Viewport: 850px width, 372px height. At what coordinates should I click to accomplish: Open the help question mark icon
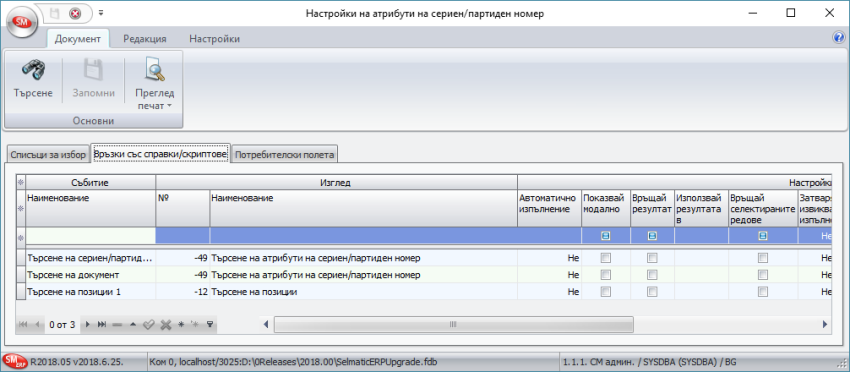[x=838, y=37]
